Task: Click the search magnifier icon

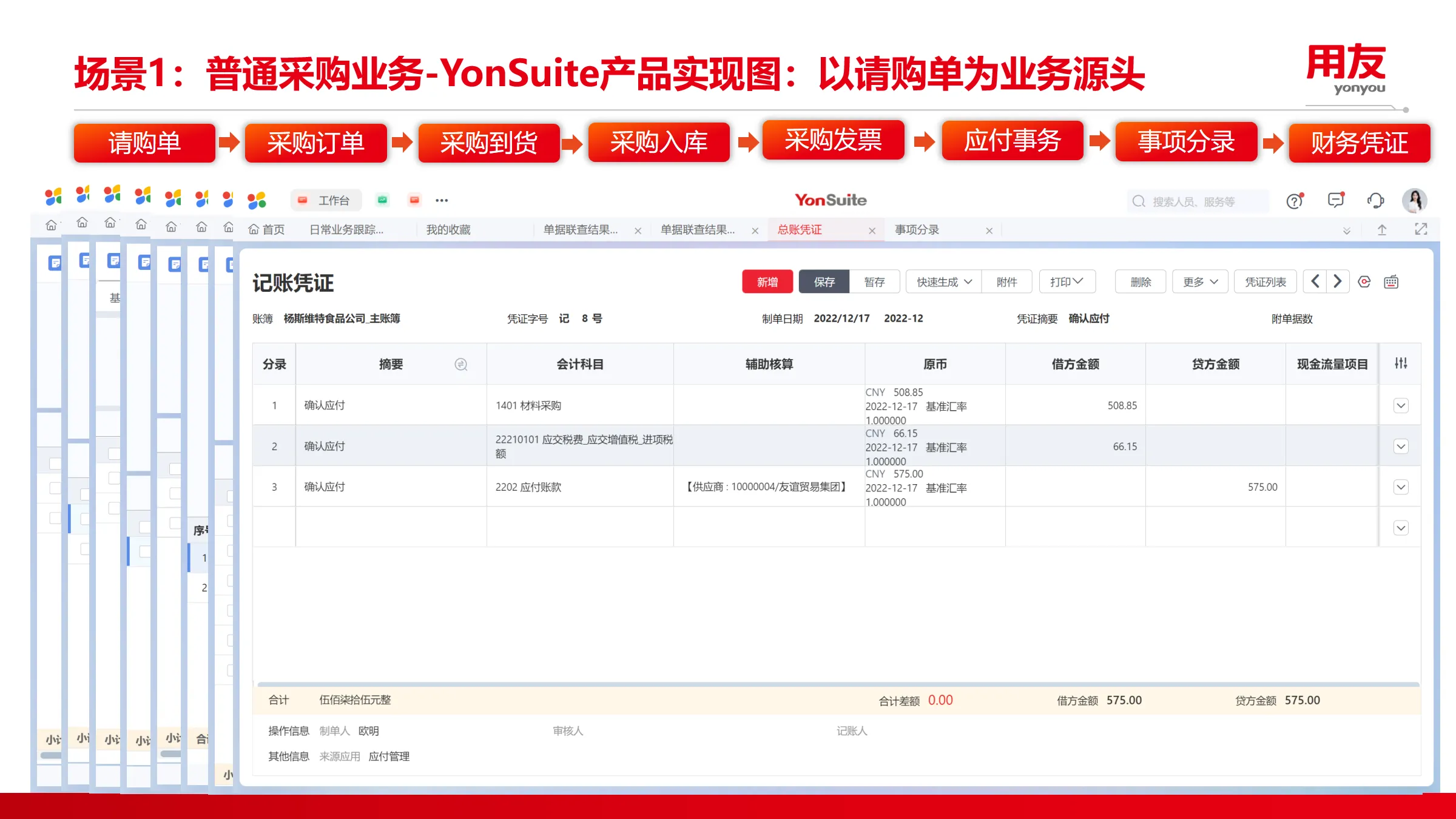Action: pyautogui.click(x=1139, y=201)
